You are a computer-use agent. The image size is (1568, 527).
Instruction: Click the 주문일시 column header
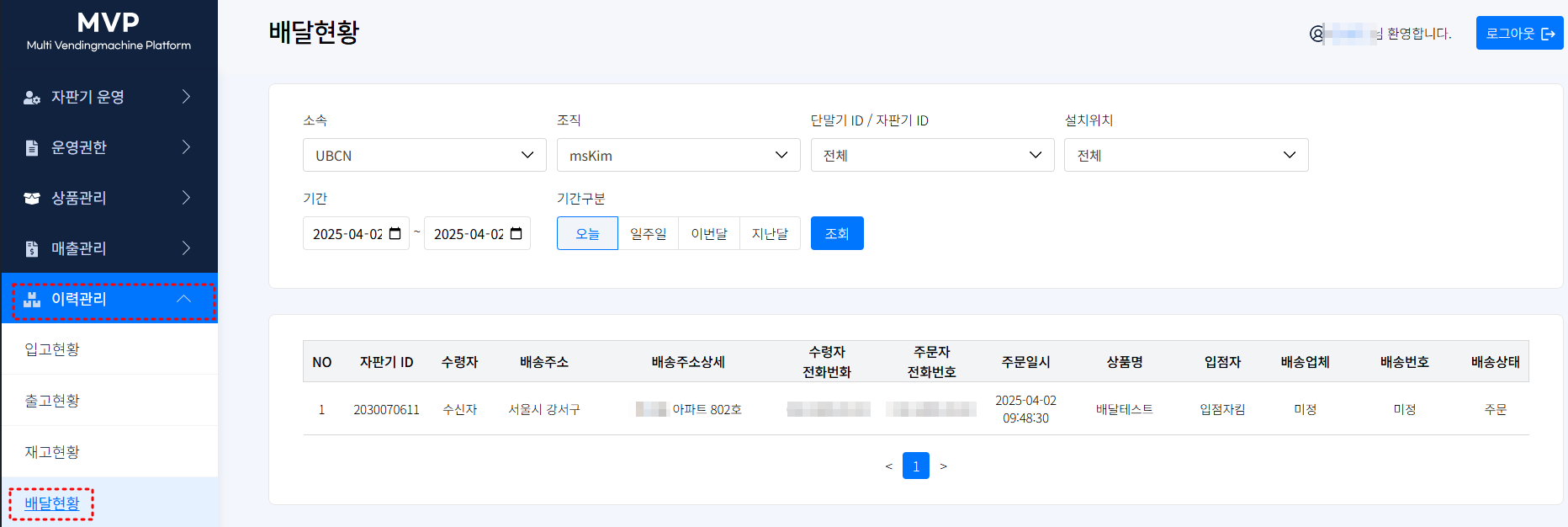pos(1025,362)
